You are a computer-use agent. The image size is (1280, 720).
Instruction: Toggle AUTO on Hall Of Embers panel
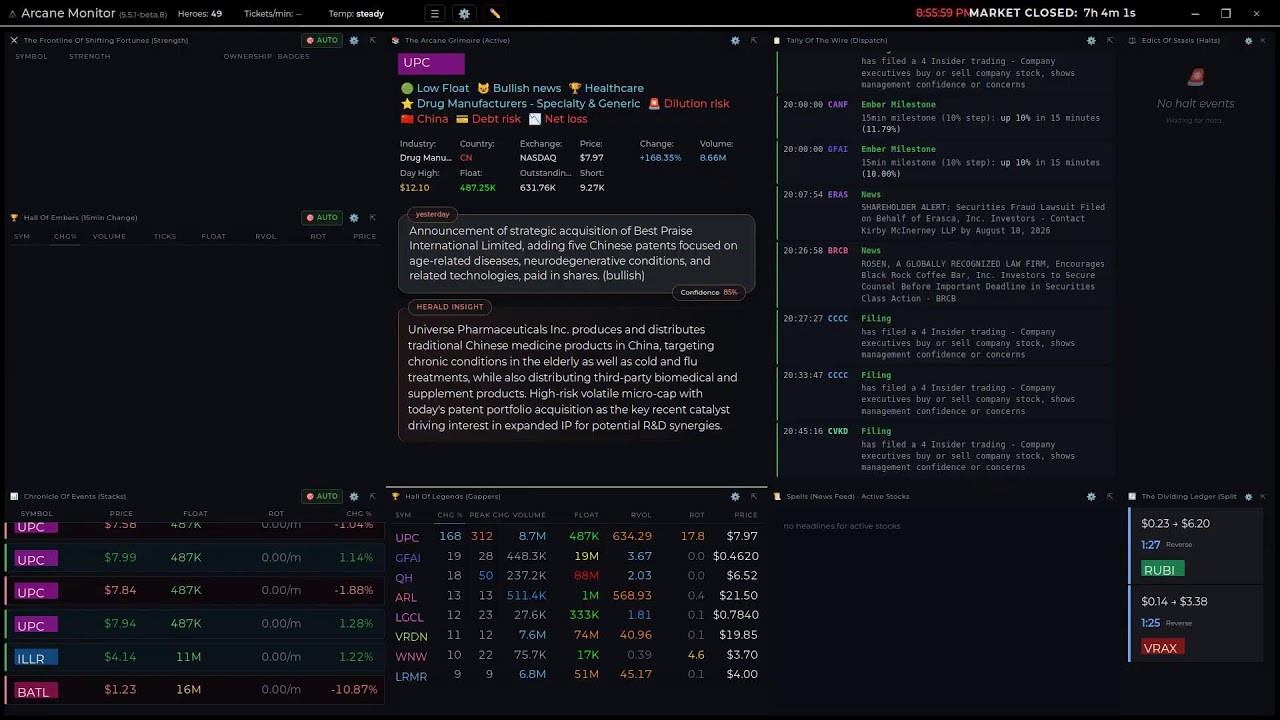[x=322, y=217]
